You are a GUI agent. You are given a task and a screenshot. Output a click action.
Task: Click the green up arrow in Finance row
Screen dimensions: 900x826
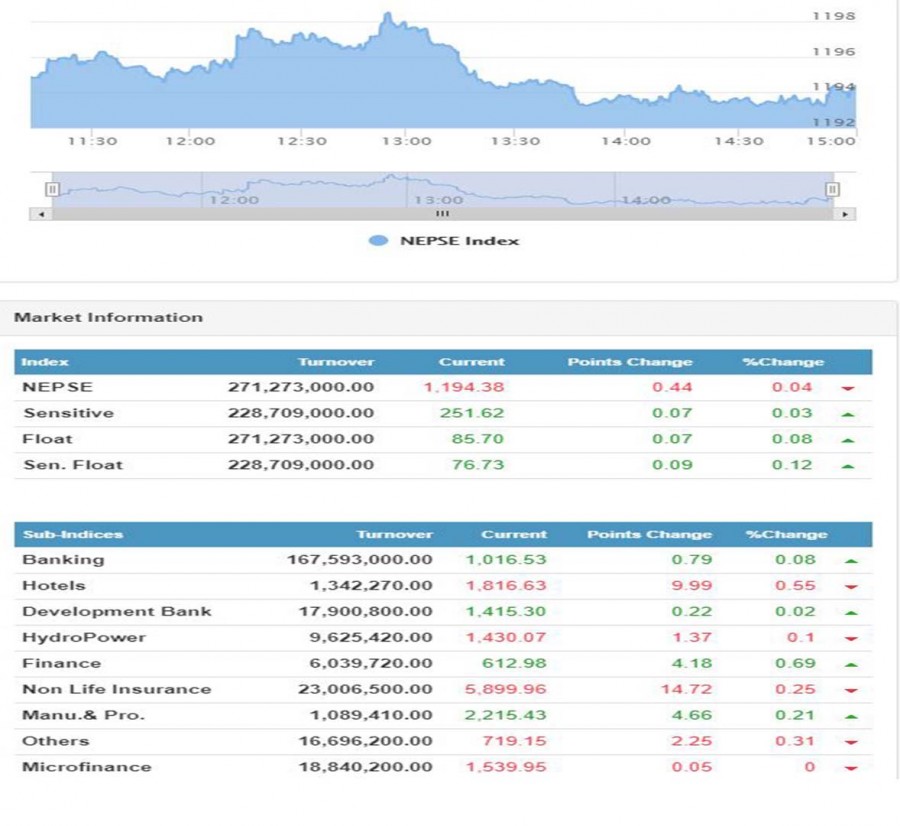coord(850,664)
